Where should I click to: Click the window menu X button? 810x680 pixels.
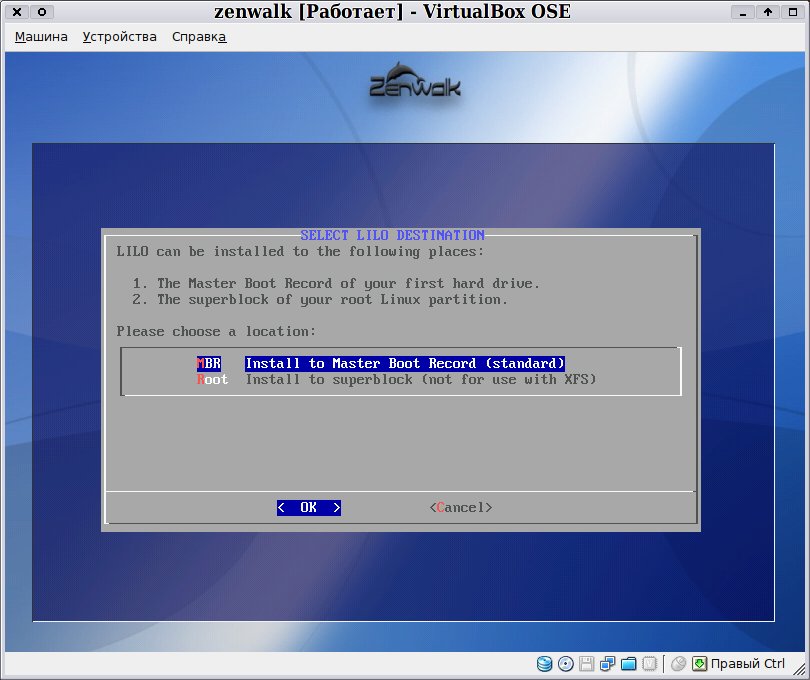click(17, 11)
